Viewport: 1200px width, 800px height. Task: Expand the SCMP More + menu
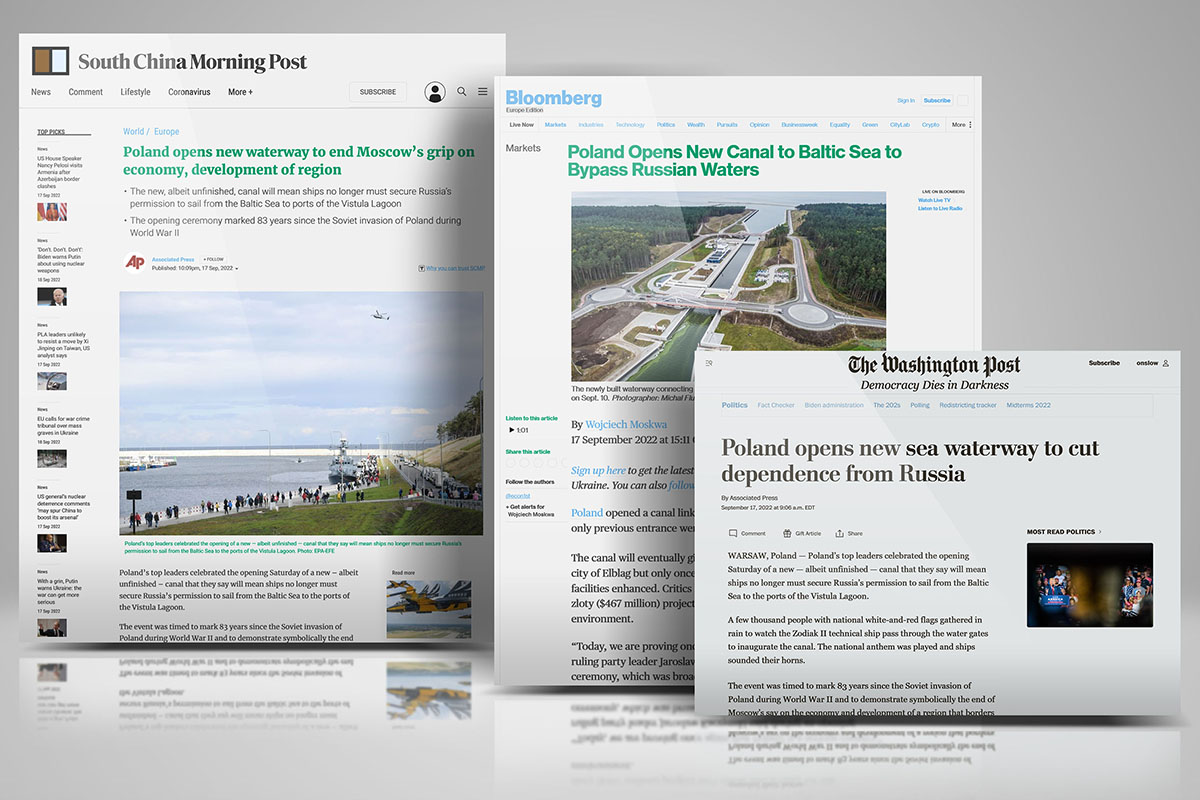pos(240,92)
